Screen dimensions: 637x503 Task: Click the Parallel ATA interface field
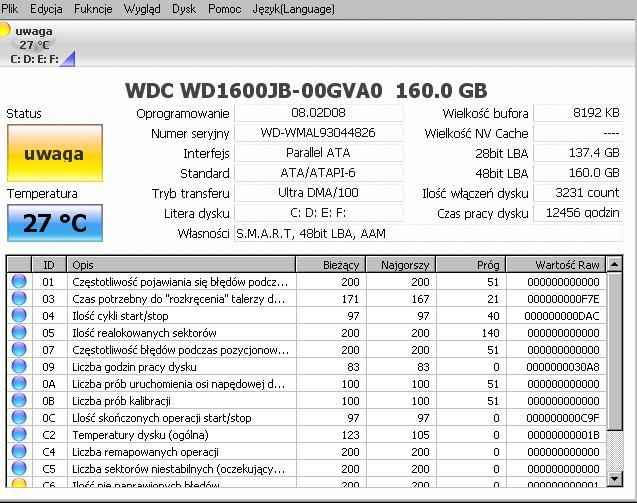319,153
